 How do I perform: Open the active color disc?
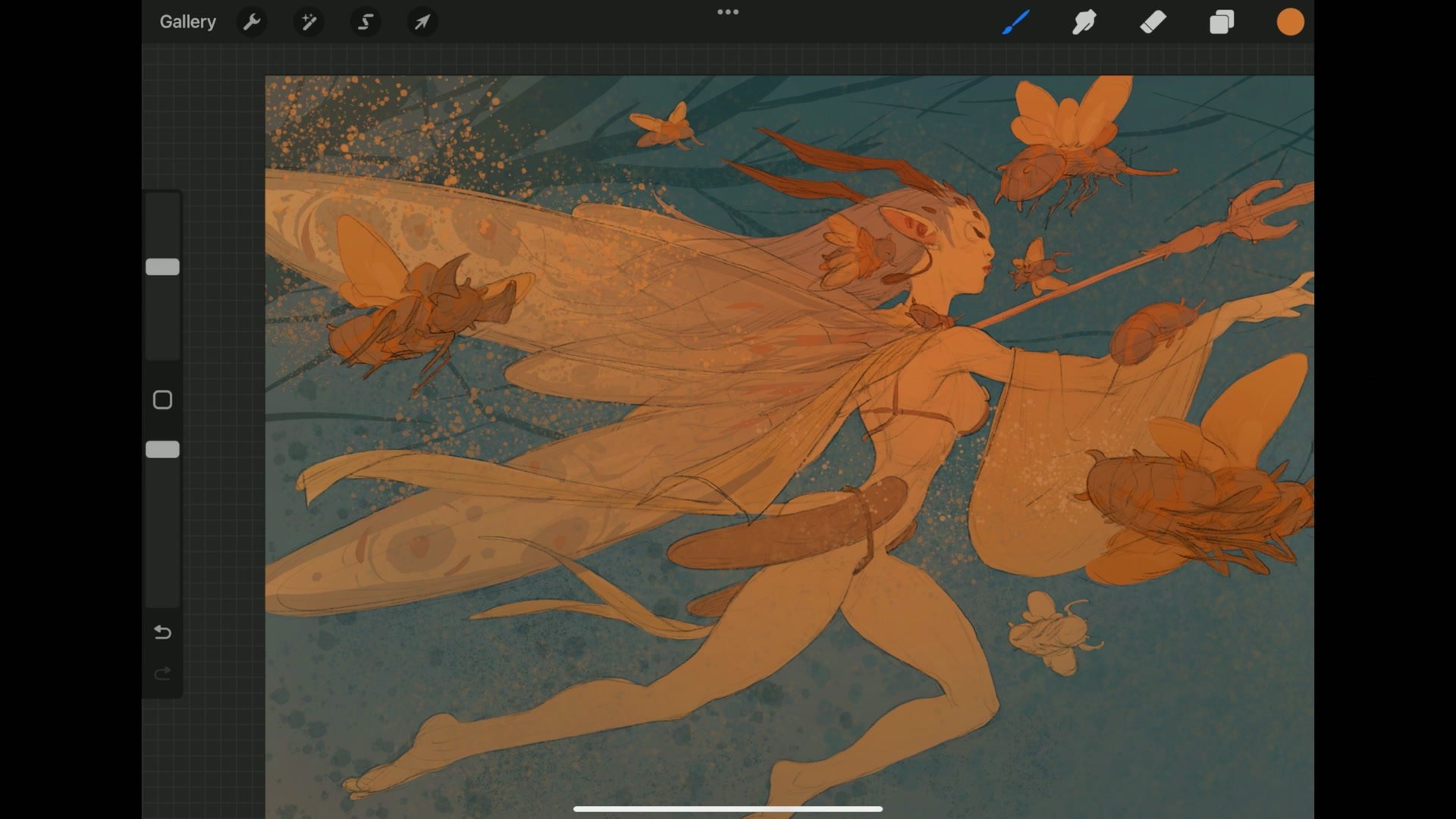tap(1290, 22)
